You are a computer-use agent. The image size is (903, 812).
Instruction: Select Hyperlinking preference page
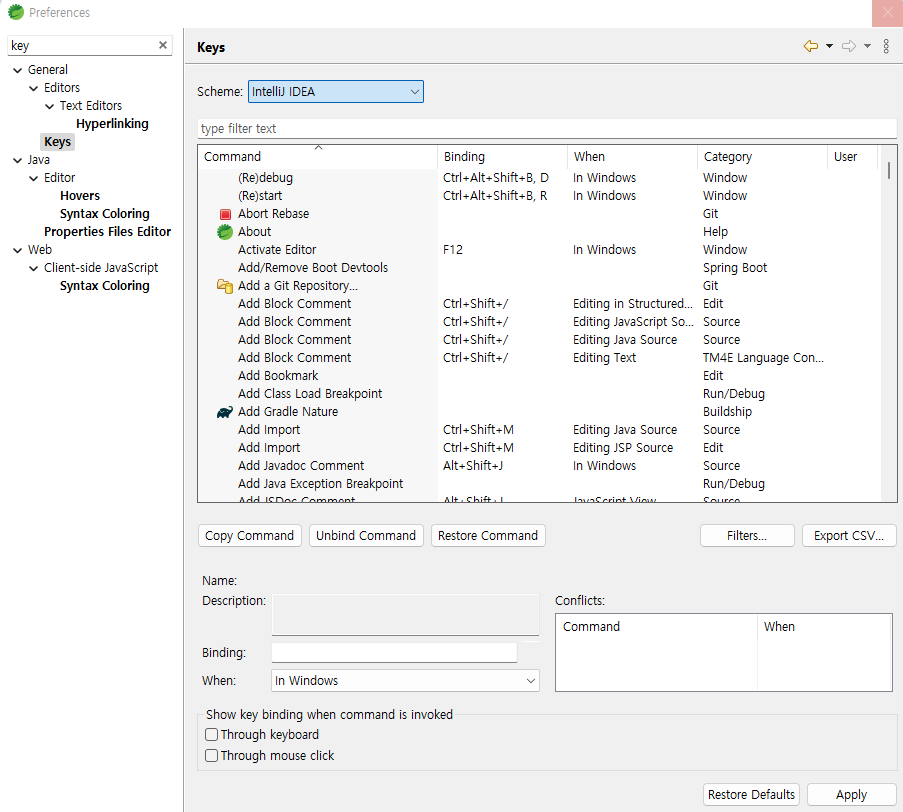point(112,124)
